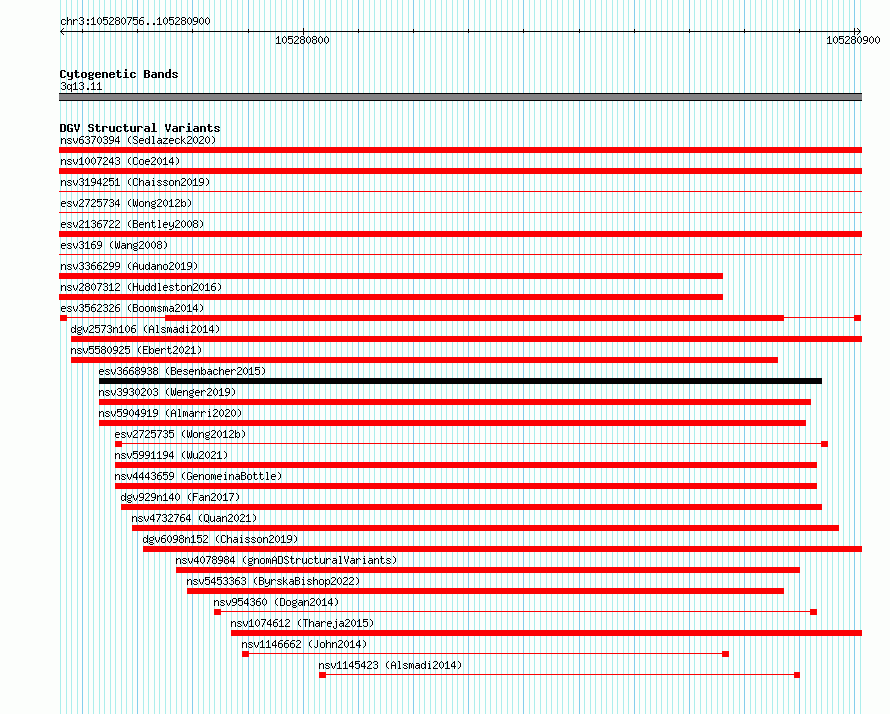This screenshot has width=890, height=714.
Task: Open esv3668938 (Besenbacher2015) variant
Action: 182,371
